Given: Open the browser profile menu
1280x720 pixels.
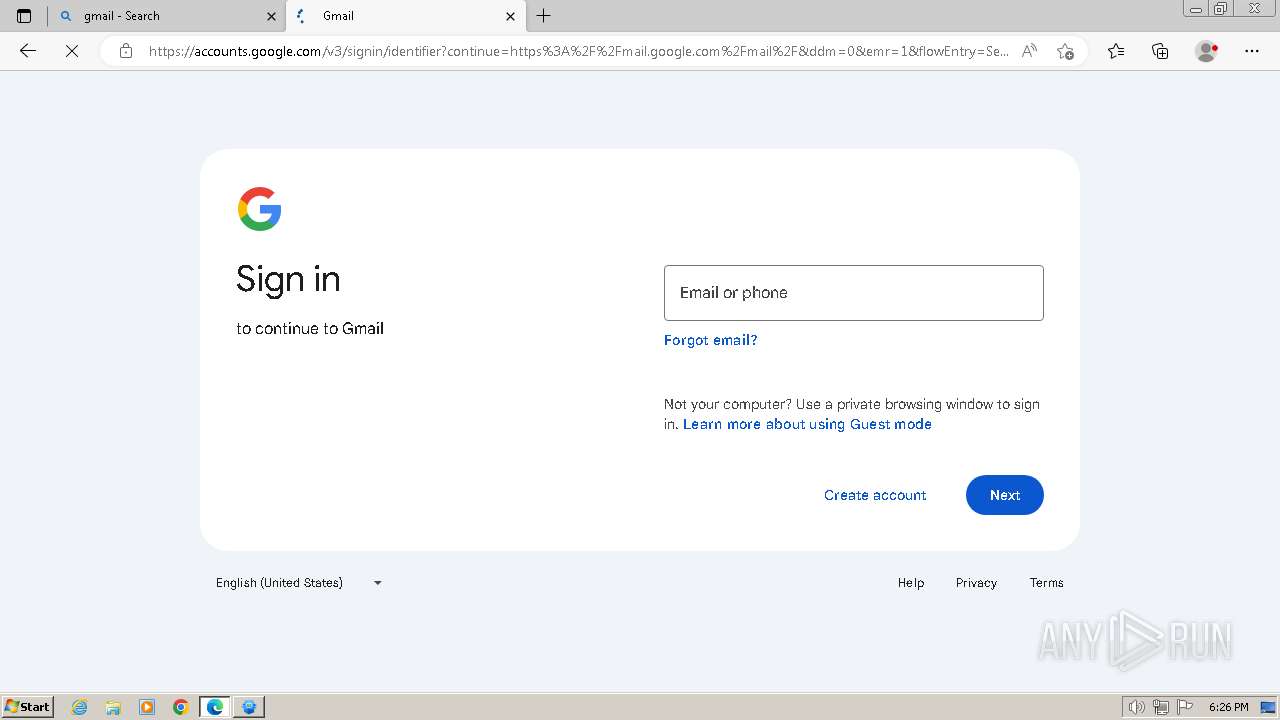Looking at the screenshot, I should 1207,51.
